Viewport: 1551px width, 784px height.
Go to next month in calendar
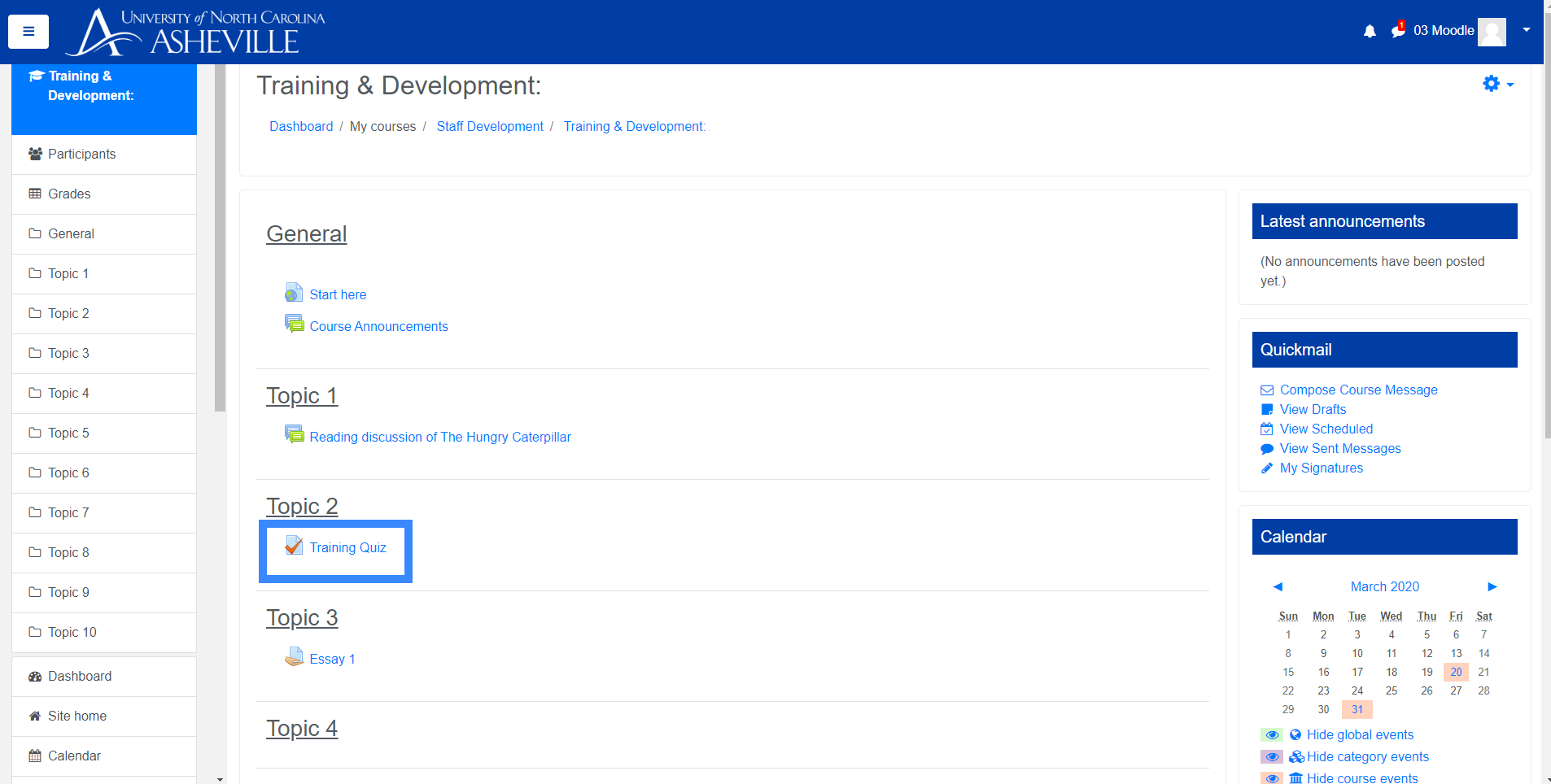point(1492,586)
